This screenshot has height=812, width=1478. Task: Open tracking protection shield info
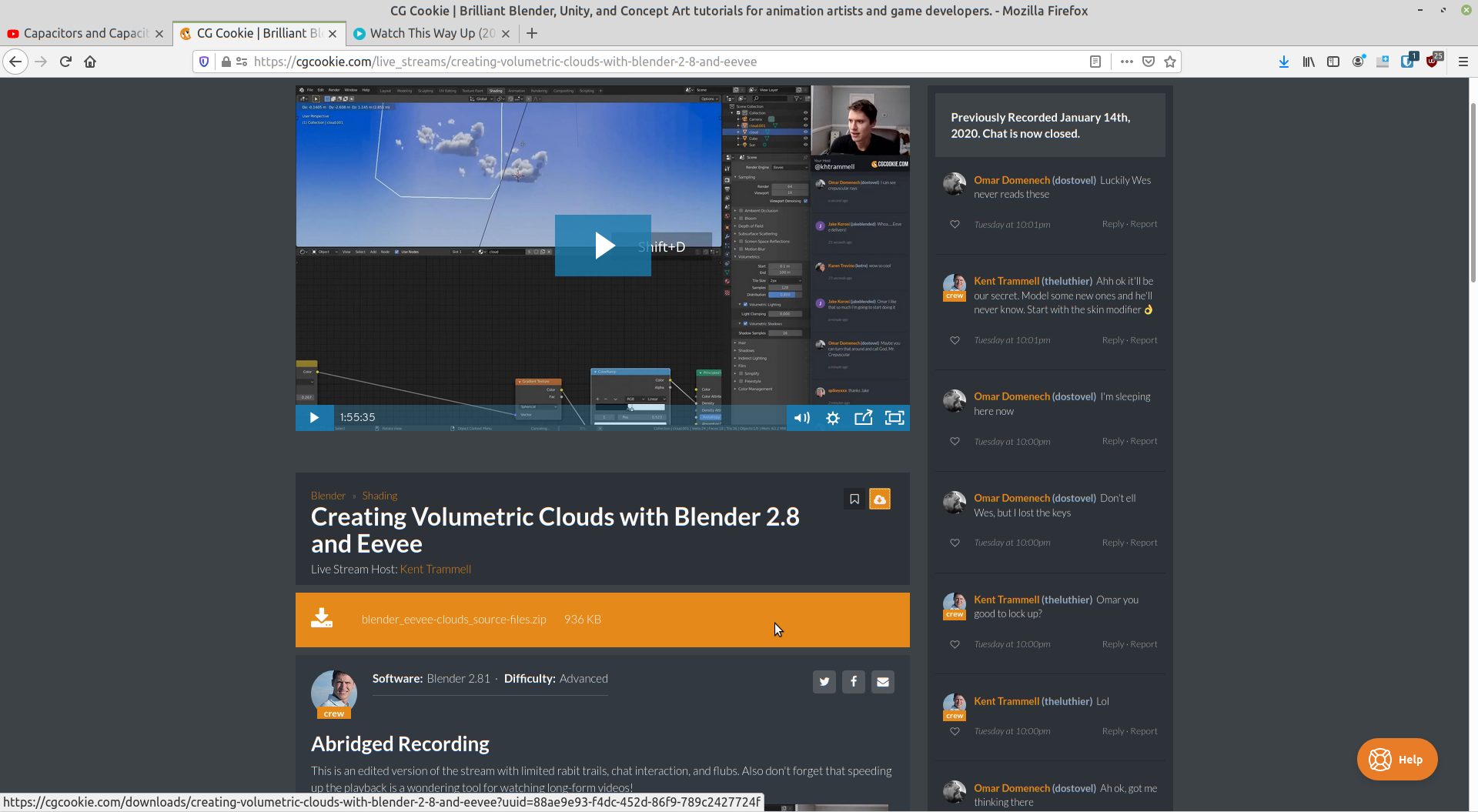click(x=204, y=62)
